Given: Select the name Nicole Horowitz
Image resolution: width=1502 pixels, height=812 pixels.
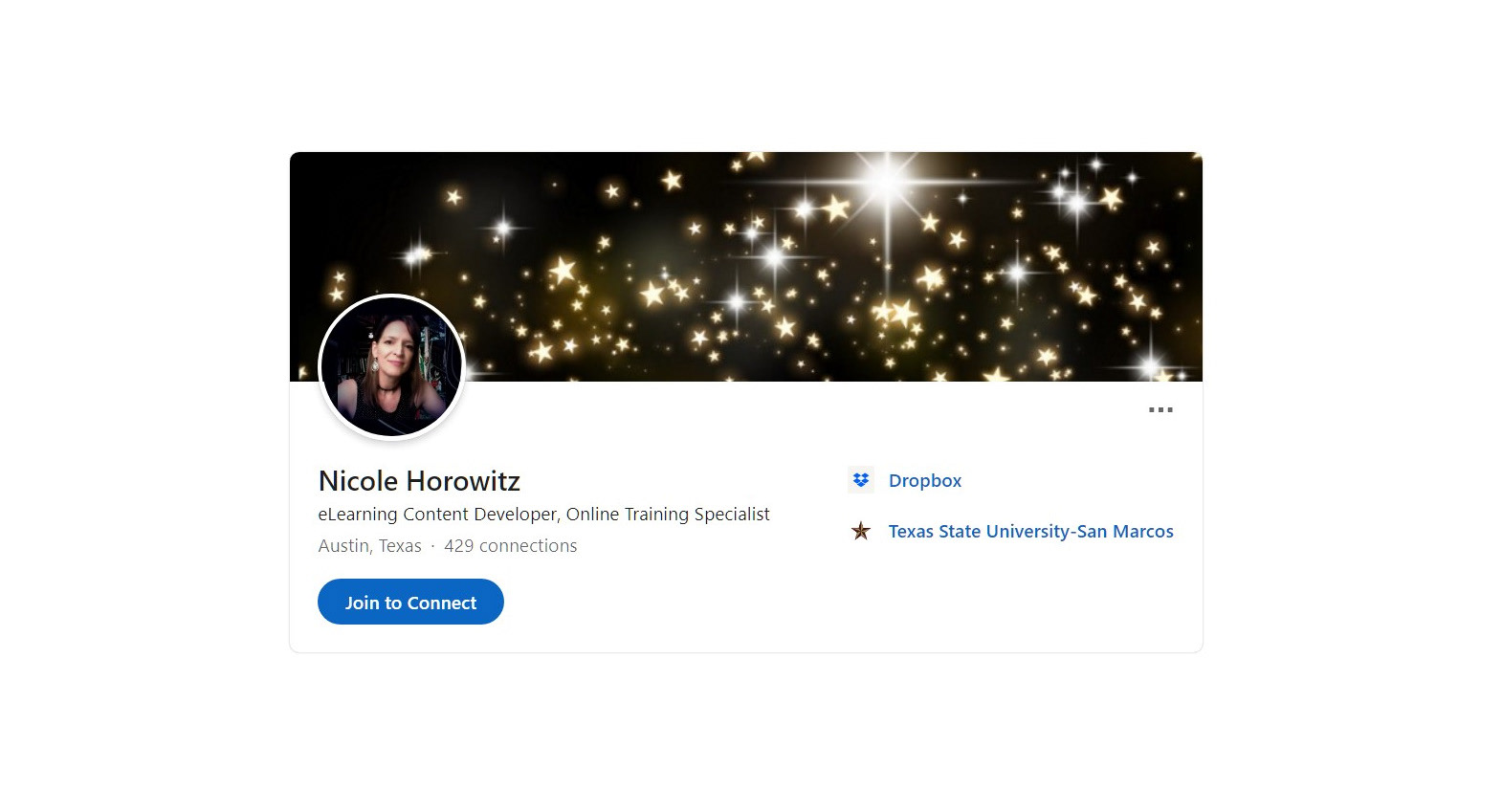Looking at the screenshot, I should [419, 481].
